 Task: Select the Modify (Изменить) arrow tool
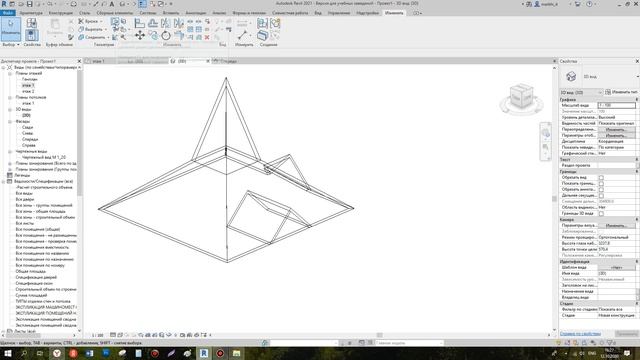pos(11,29)
